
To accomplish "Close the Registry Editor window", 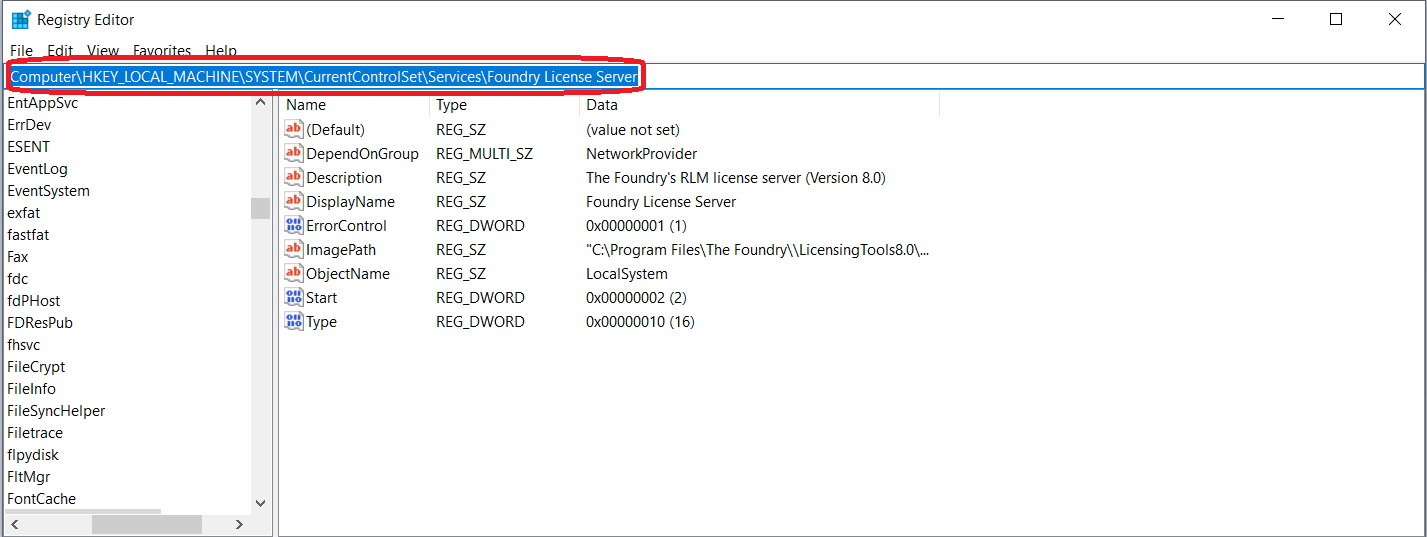I will 1395,19.
